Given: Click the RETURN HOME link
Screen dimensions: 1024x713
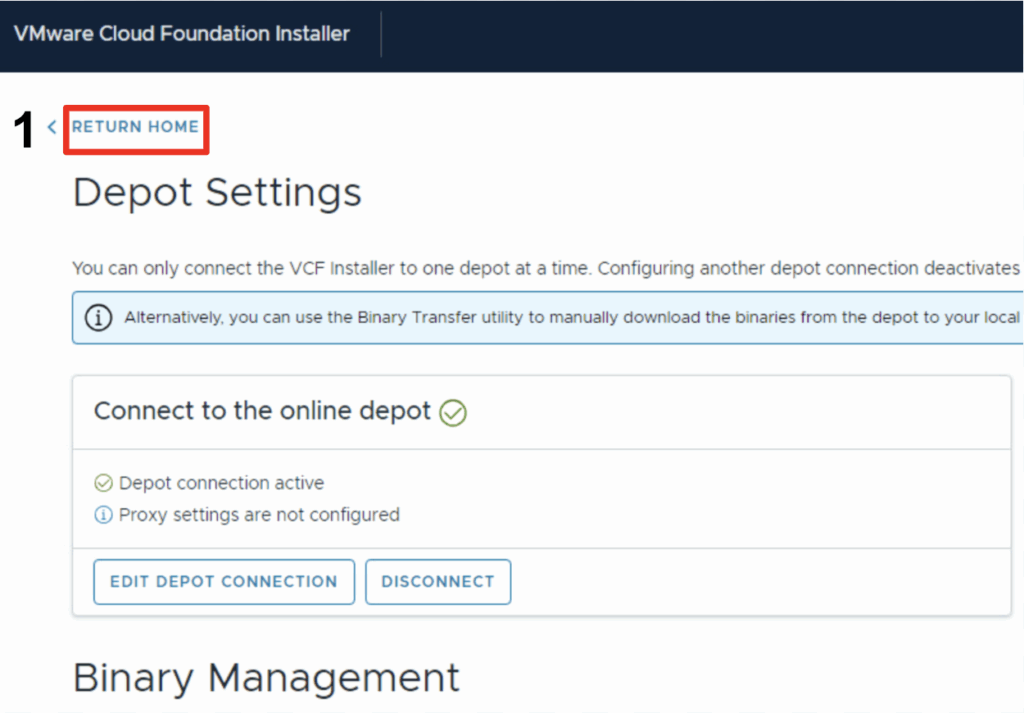Looking at the screenshot, I should tap(135, 127).
